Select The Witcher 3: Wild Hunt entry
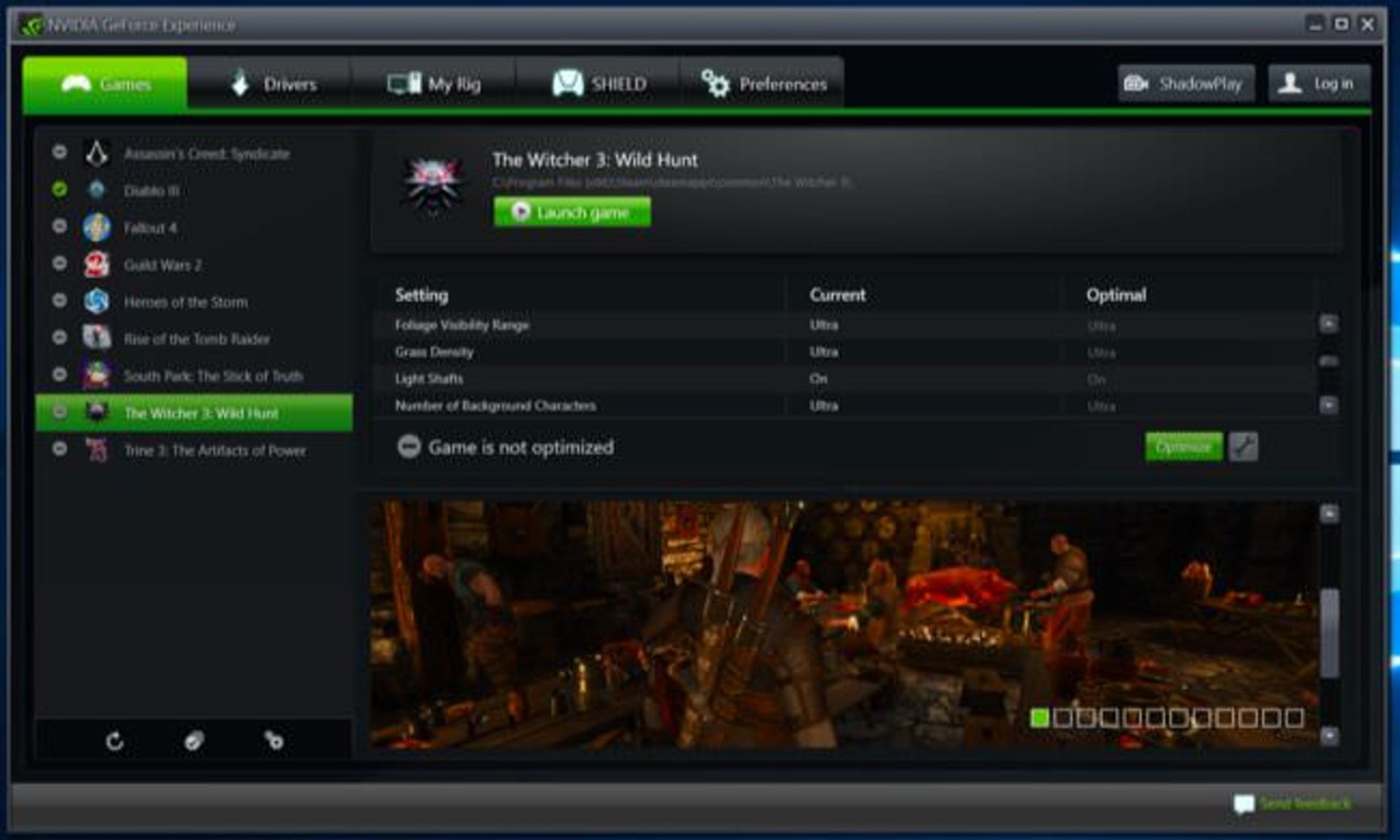Image resolution: width=1400 pixels, height=840 pixels. [194, 413]
